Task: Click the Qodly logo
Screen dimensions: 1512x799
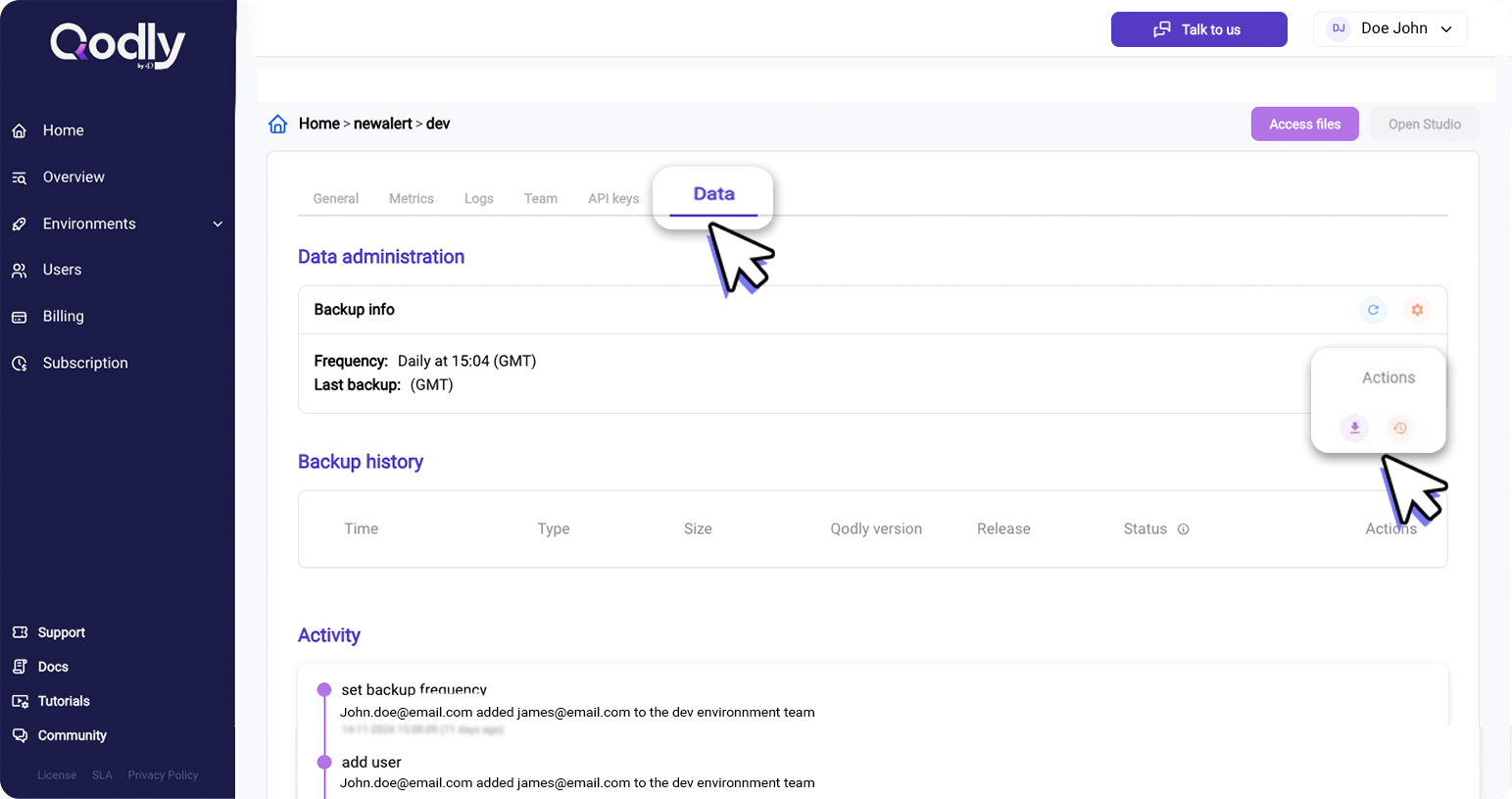Action: pos(118,45)
